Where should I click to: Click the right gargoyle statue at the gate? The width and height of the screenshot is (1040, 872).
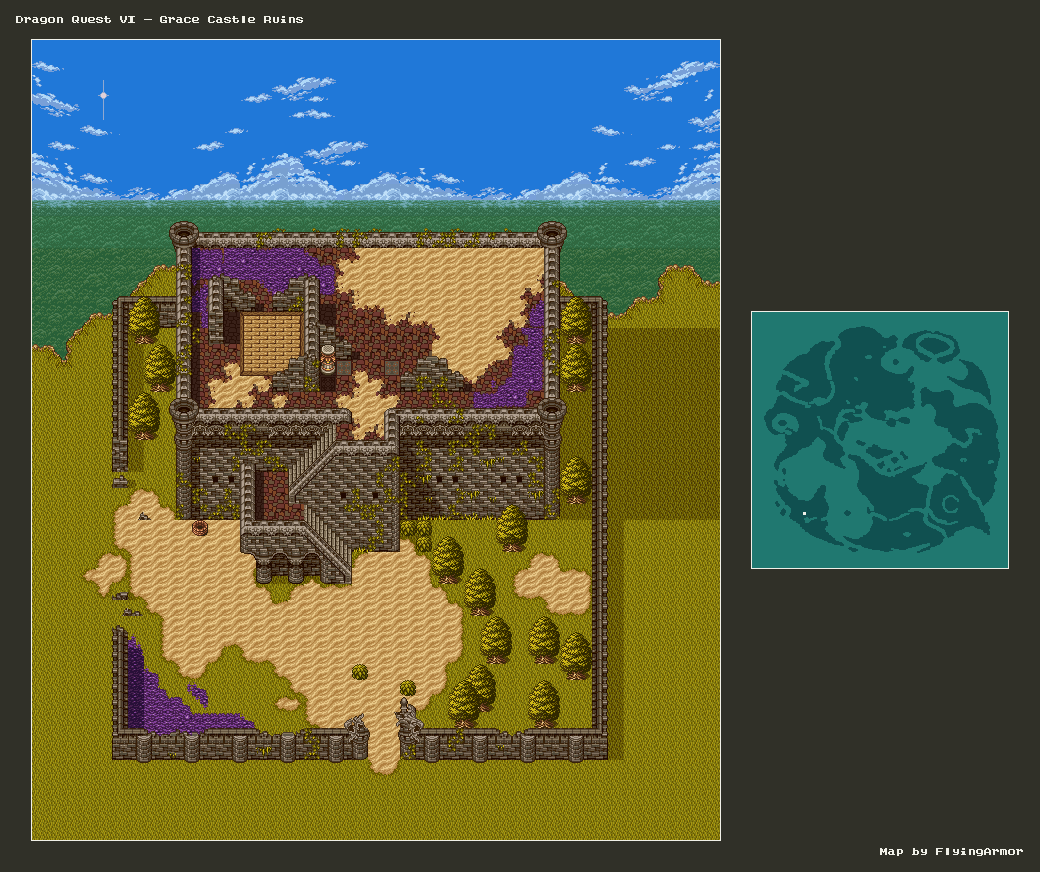(x=408, y=719)
